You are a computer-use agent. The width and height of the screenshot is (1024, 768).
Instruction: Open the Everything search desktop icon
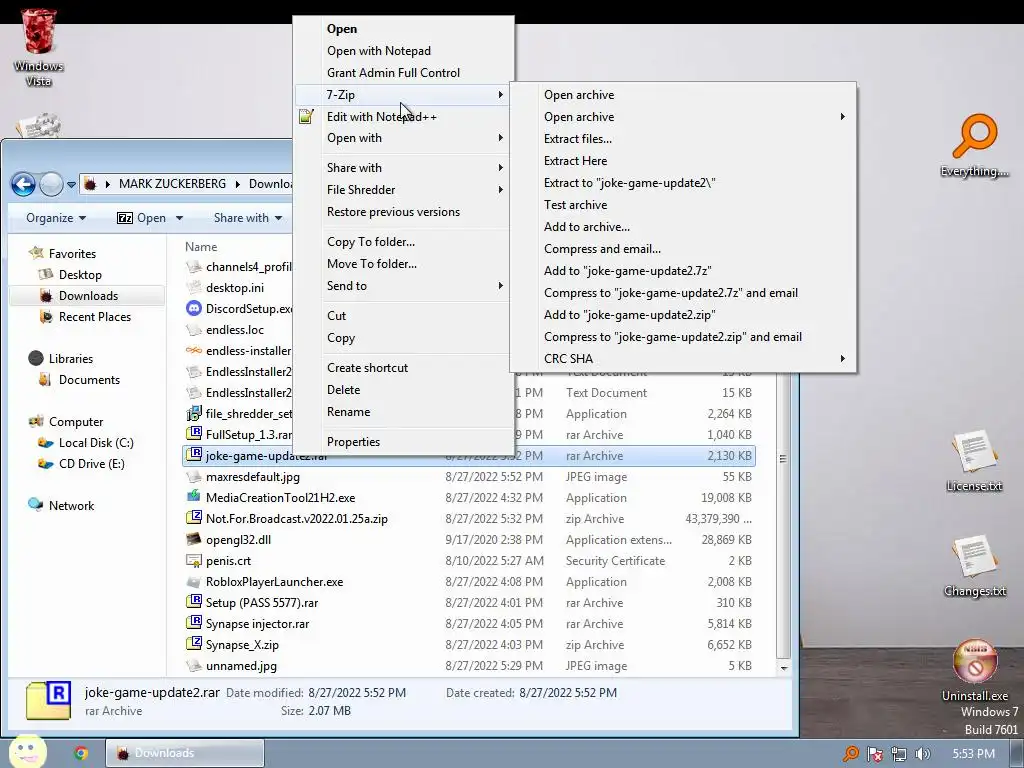(974, 146)
